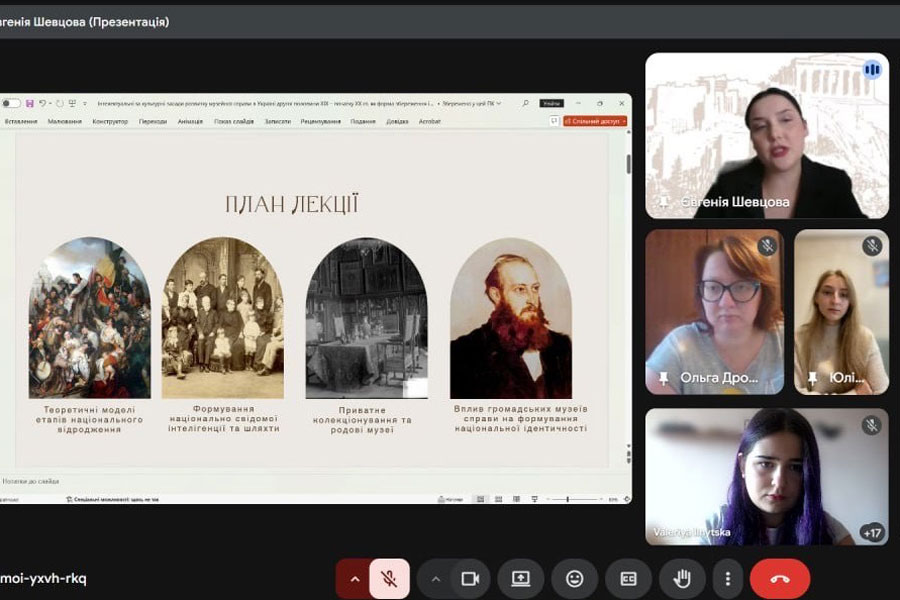Screen dimensions: 900x600
Task: Click the muted mic icon on Valeriya's tile
Action: point(871,425)
